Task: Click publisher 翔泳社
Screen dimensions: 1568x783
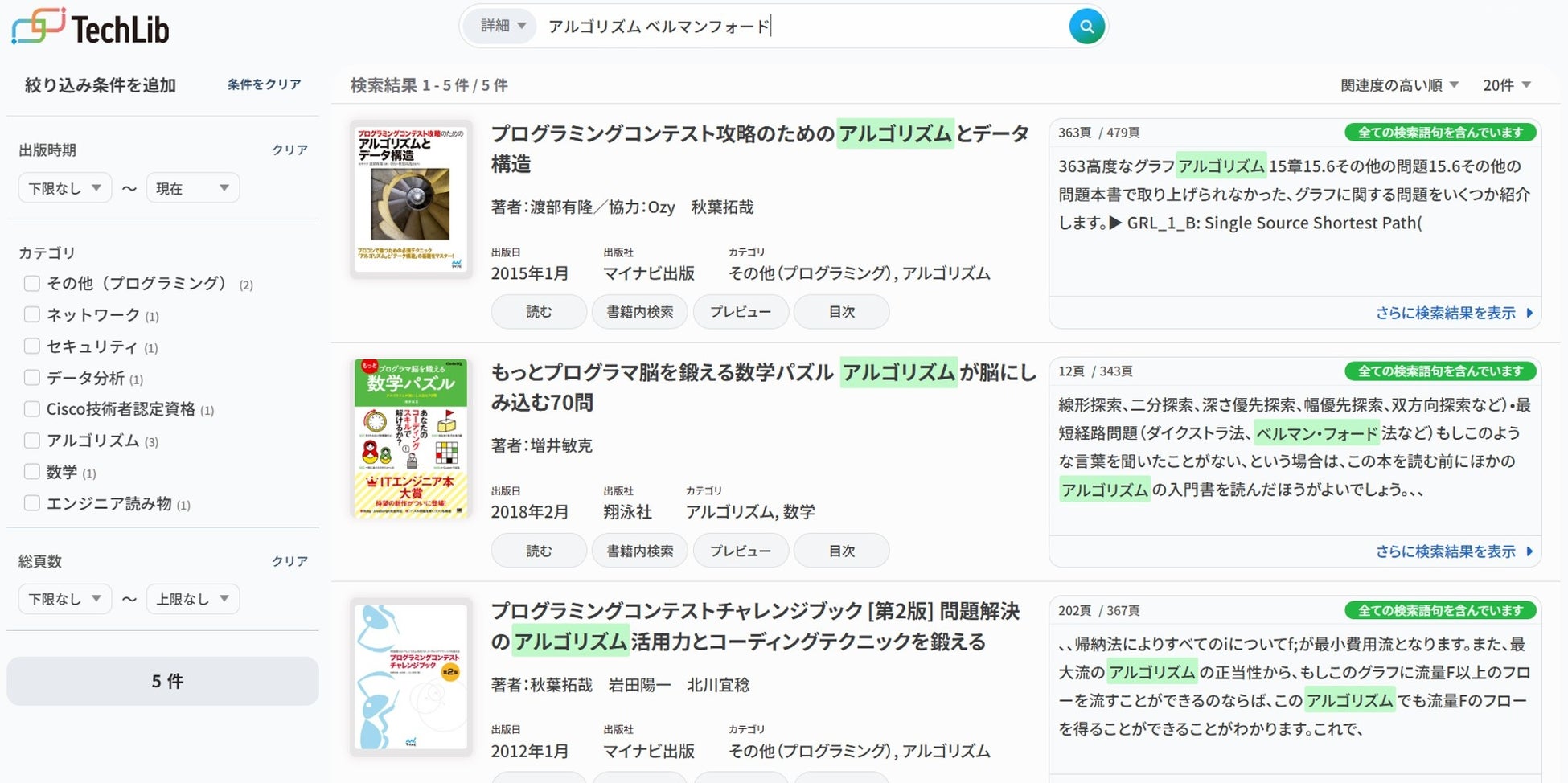Action: click(628, 512)
